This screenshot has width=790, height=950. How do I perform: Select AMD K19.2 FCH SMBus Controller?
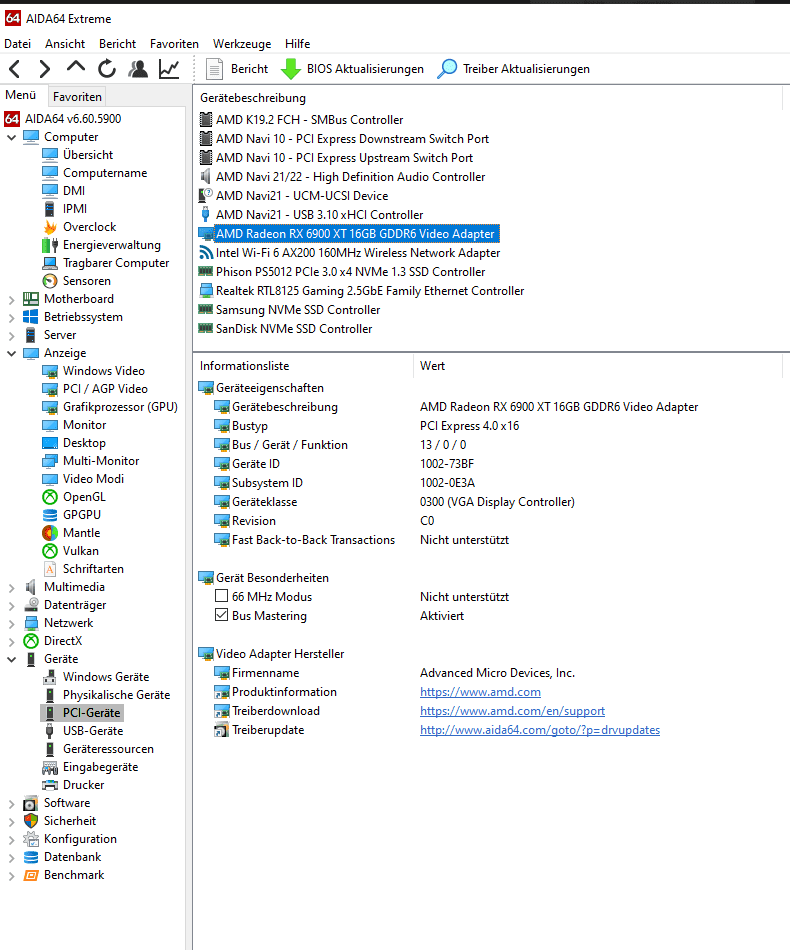pos(309,120)
